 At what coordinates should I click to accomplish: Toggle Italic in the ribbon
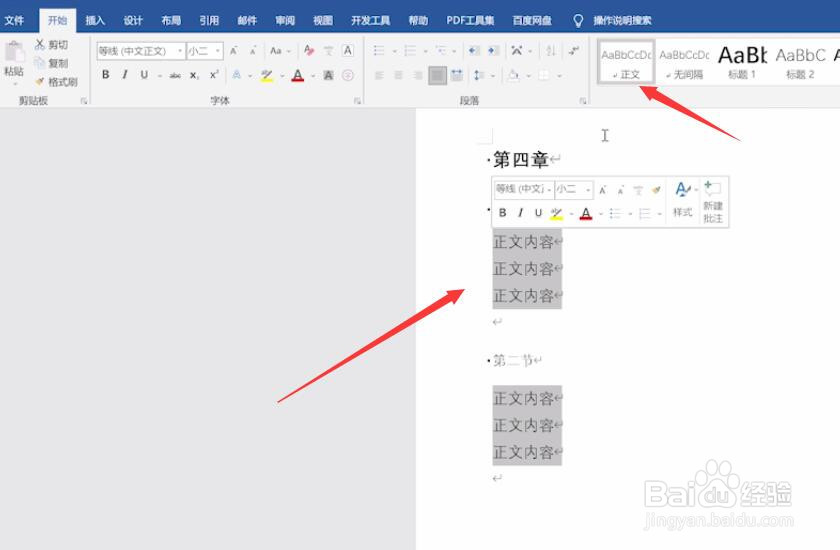tap(125, 75)
